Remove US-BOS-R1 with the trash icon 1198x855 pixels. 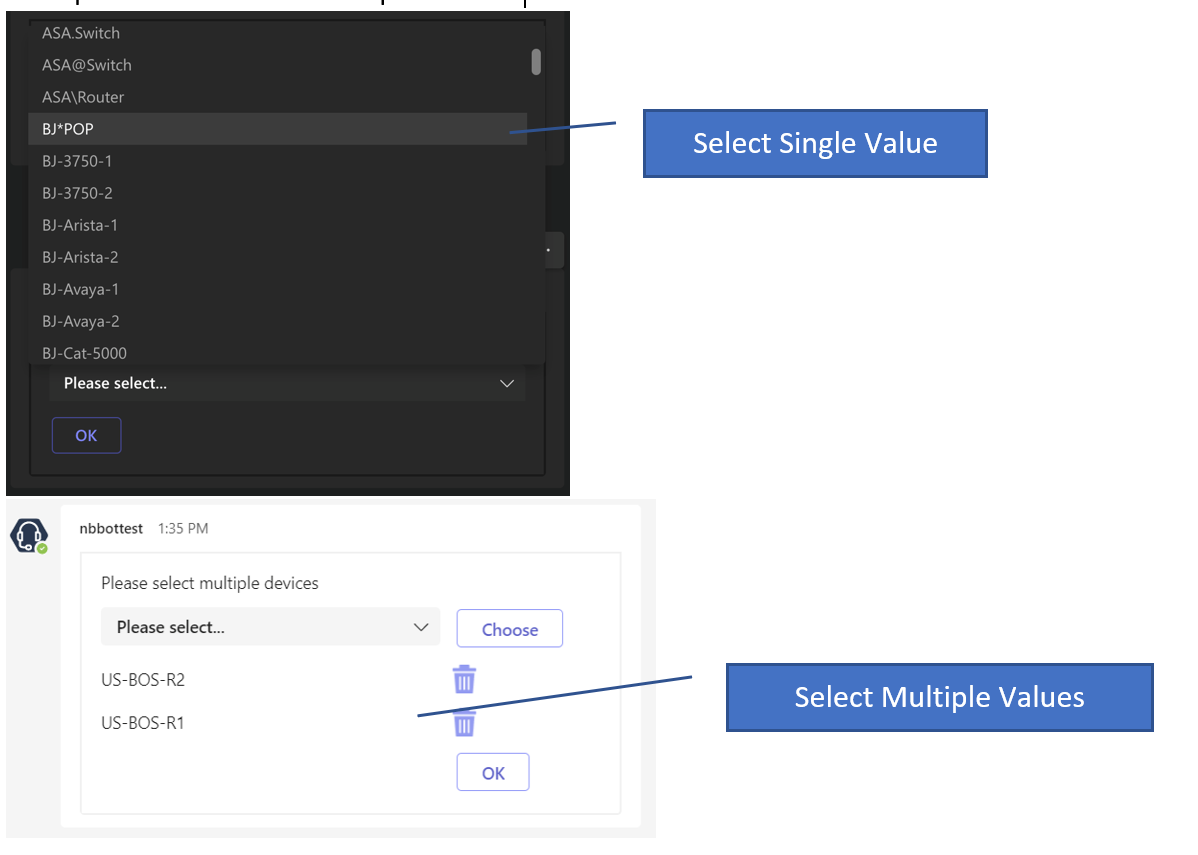point(464,723)
